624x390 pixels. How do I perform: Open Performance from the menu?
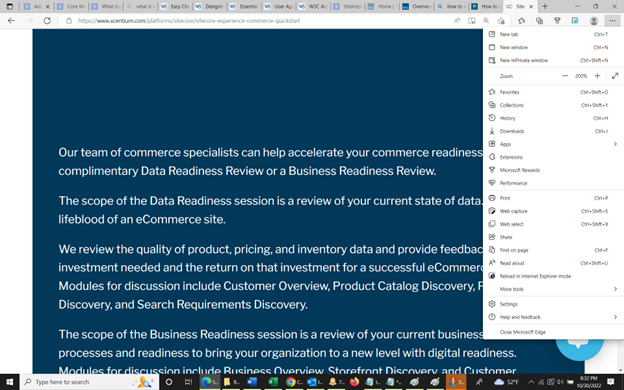(x=553, y=183)
